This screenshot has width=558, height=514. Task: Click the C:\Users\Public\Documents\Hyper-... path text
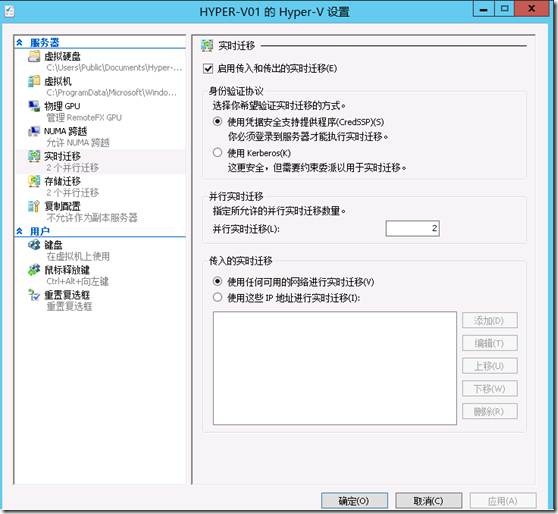point(114,67)
